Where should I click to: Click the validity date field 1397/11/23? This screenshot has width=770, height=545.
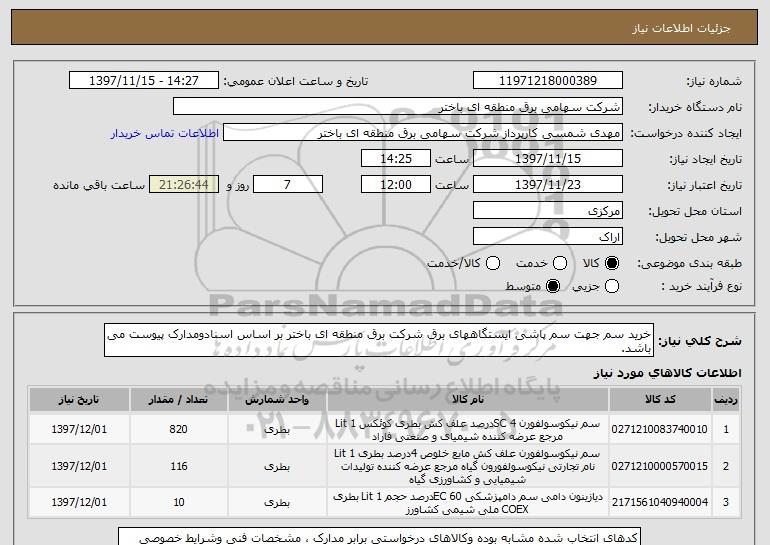(548, 185)
